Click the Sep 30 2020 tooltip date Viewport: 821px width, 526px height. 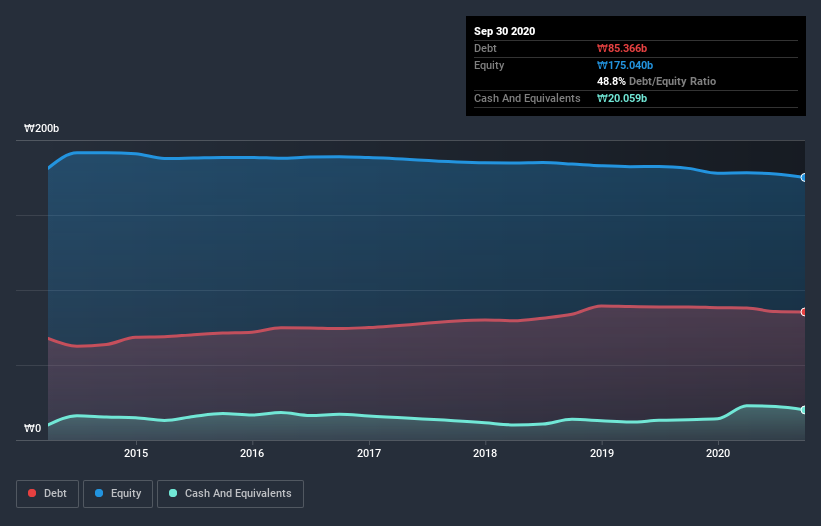504,31
